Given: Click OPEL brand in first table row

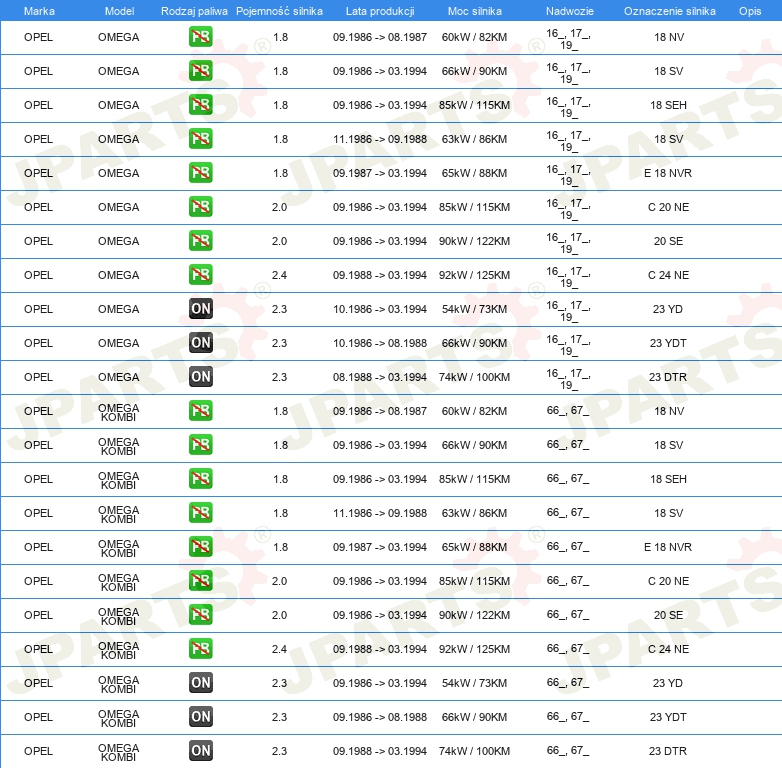Looking at the screenshot, I should pos(38,37).
